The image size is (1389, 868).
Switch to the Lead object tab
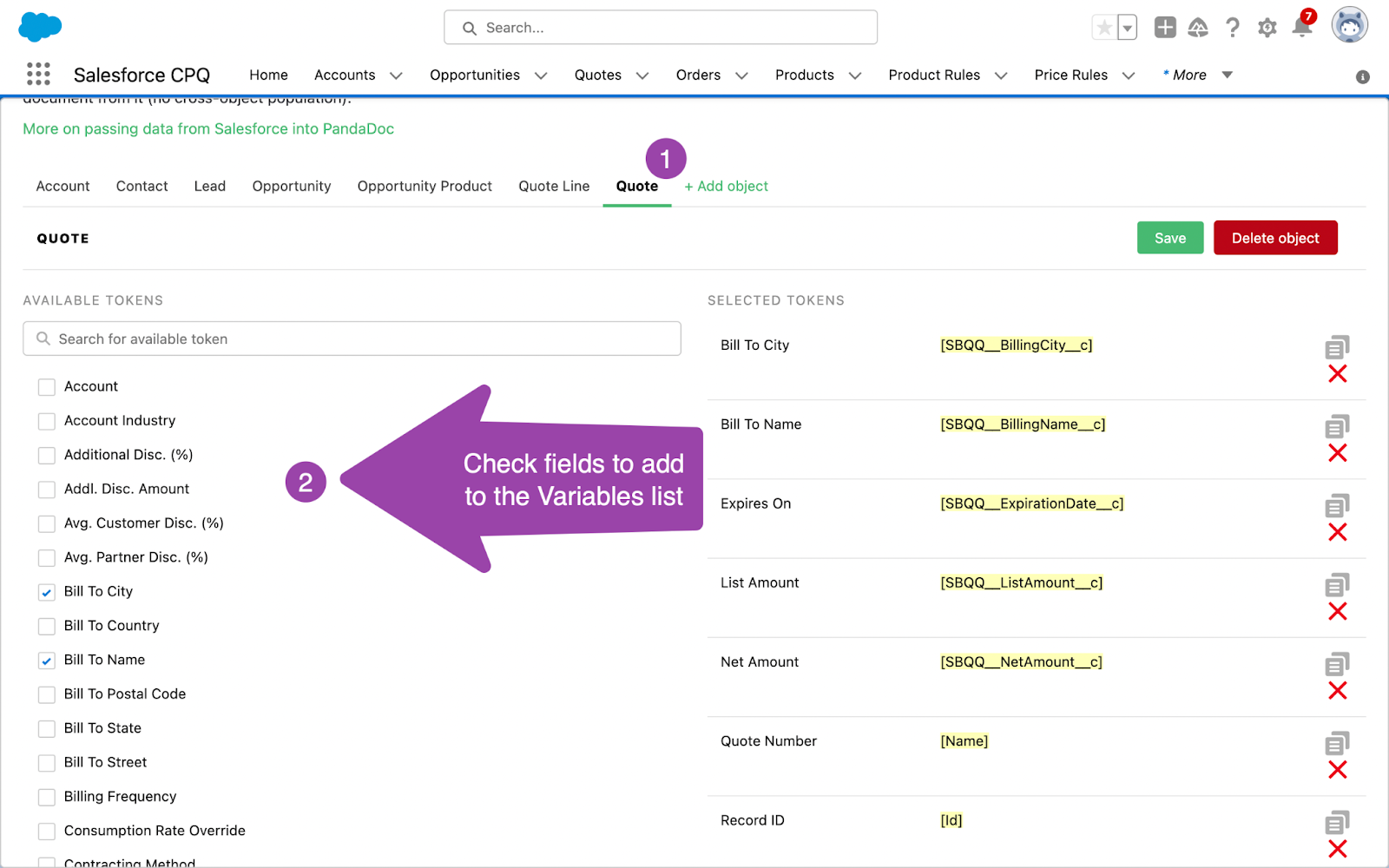[210, 186]
